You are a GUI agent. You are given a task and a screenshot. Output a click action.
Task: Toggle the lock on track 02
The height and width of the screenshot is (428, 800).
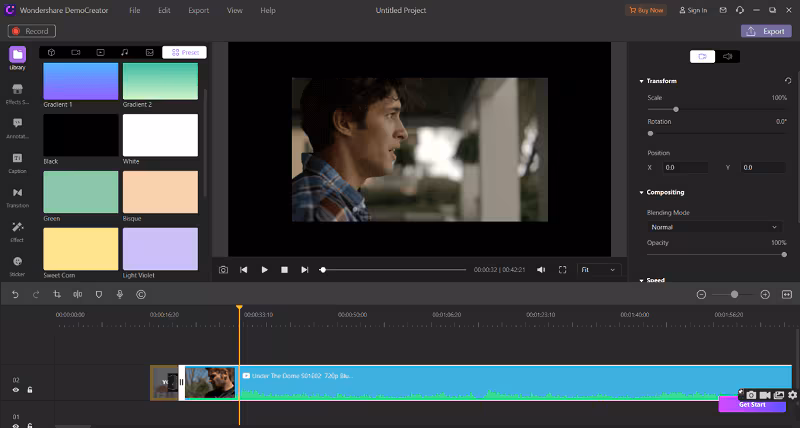click(30, 390)
